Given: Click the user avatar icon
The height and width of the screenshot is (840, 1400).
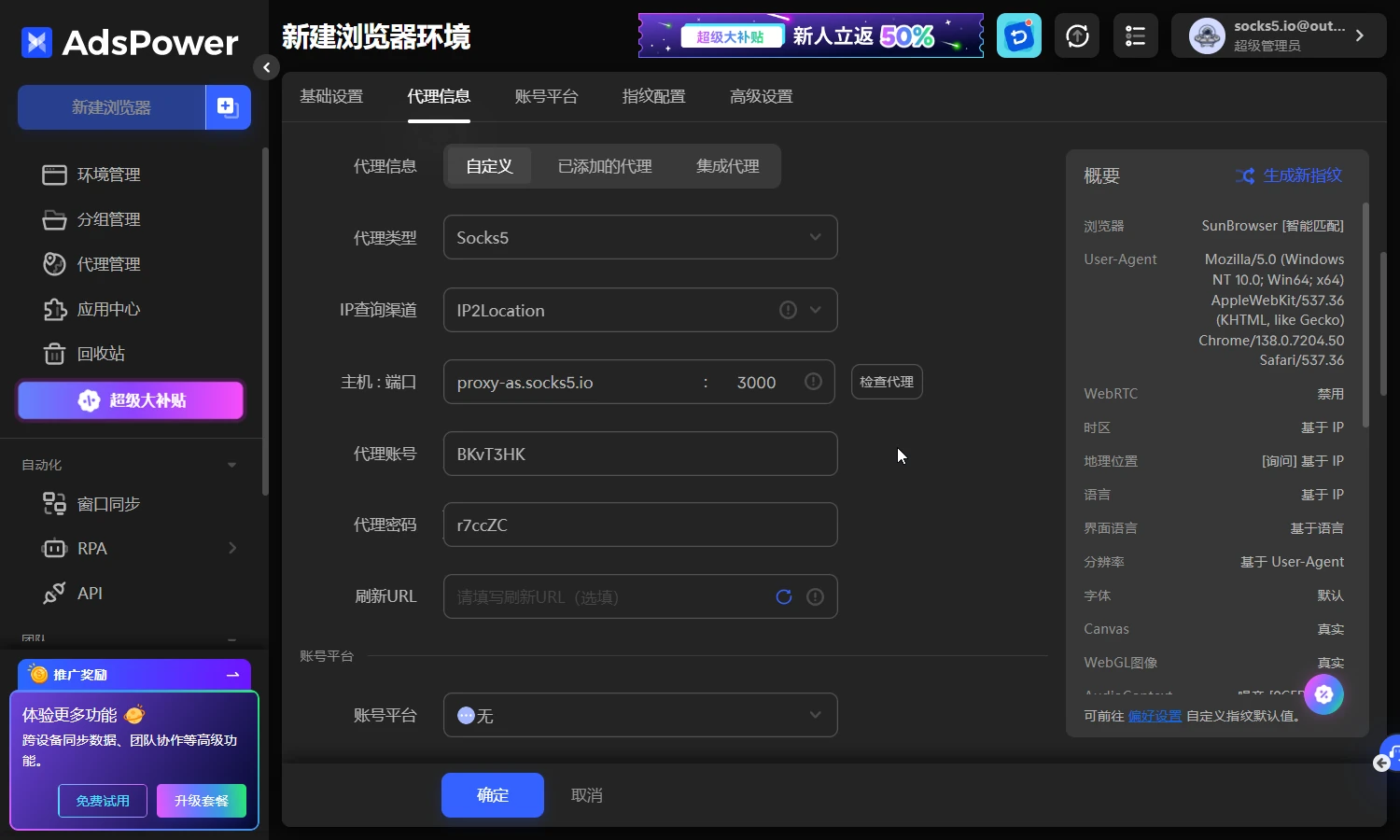Looking at the screenshot, I should coord(1207,36).
